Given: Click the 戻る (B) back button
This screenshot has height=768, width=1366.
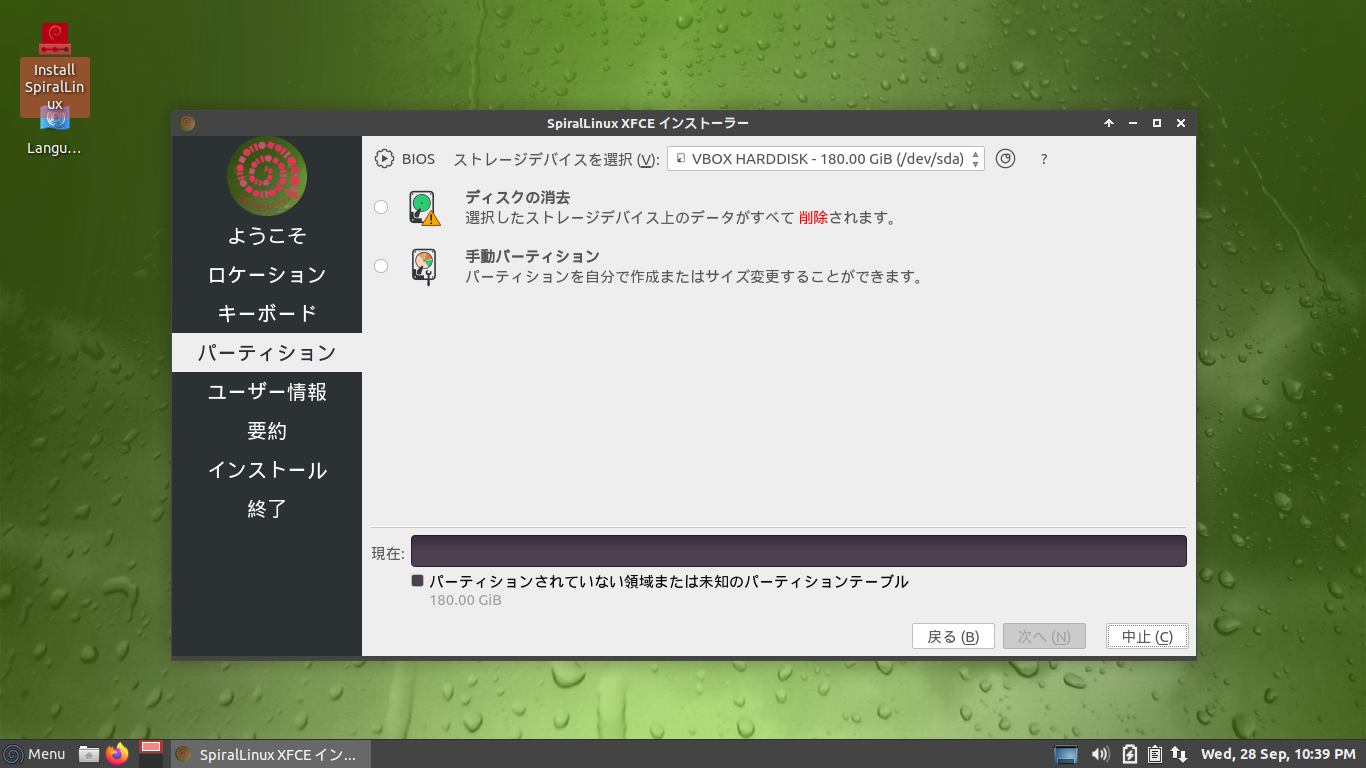Looking at the screenshot, I should [x=953, y=637].
